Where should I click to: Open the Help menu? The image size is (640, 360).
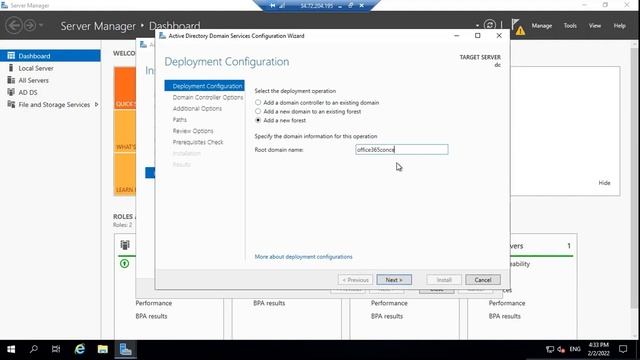tap(619, 26)
